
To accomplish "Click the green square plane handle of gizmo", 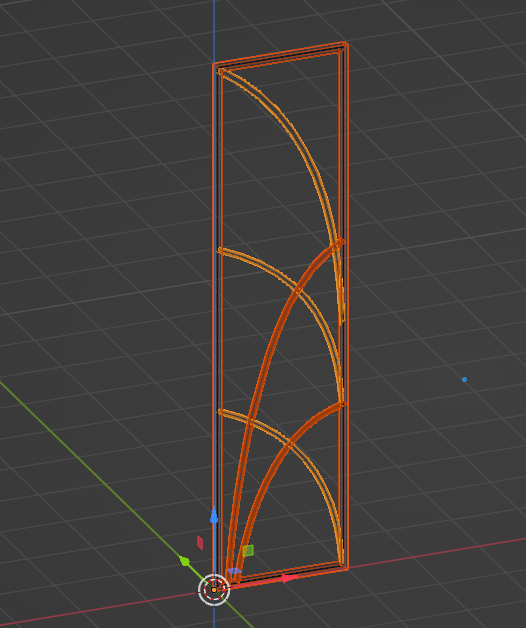I will click(248, 551).
